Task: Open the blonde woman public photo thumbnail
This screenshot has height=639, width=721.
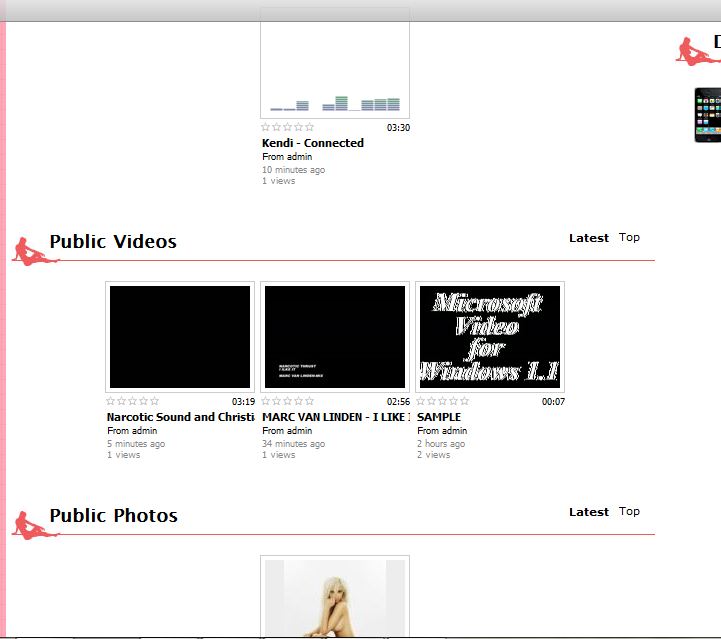Action: pyautogui.click(x=335, y=597)
